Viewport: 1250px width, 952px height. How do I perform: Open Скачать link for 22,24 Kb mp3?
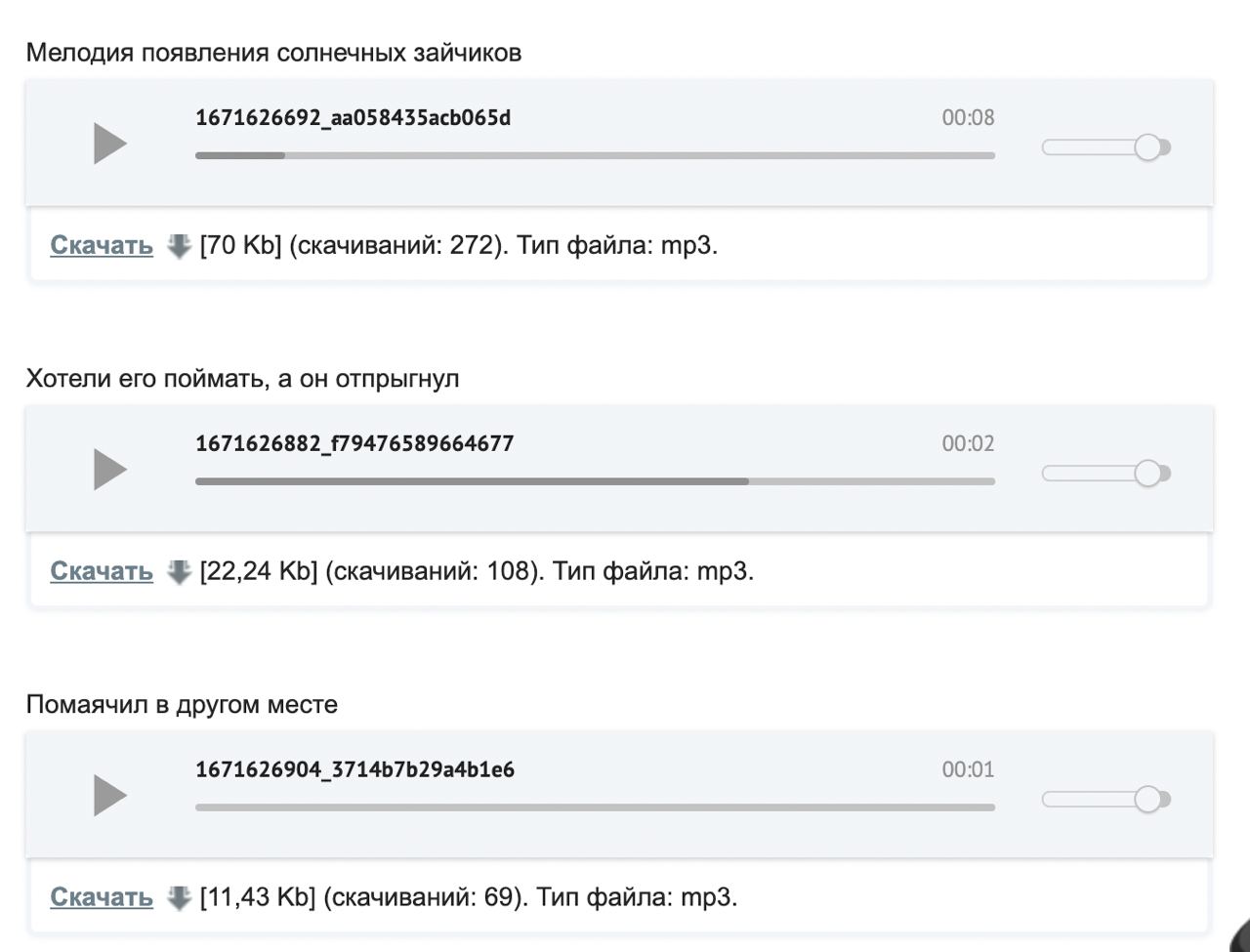tap(102, 571)
